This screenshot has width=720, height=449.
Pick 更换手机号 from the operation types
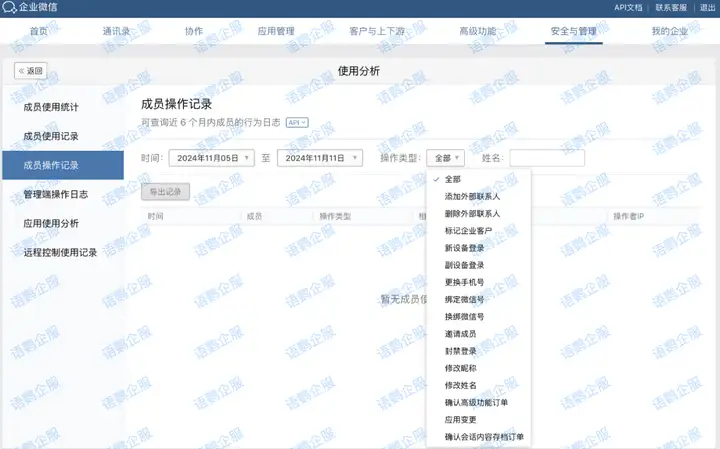point(464,282)
